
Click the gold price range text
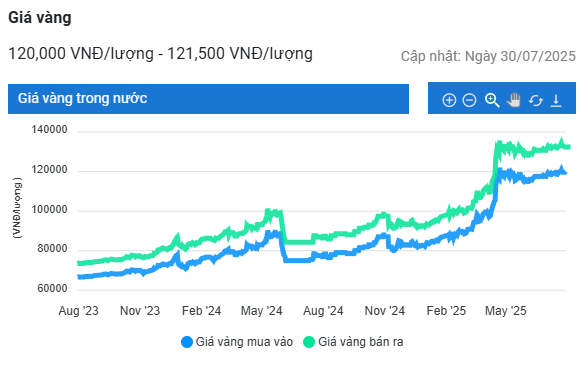(x=160, y=54)
